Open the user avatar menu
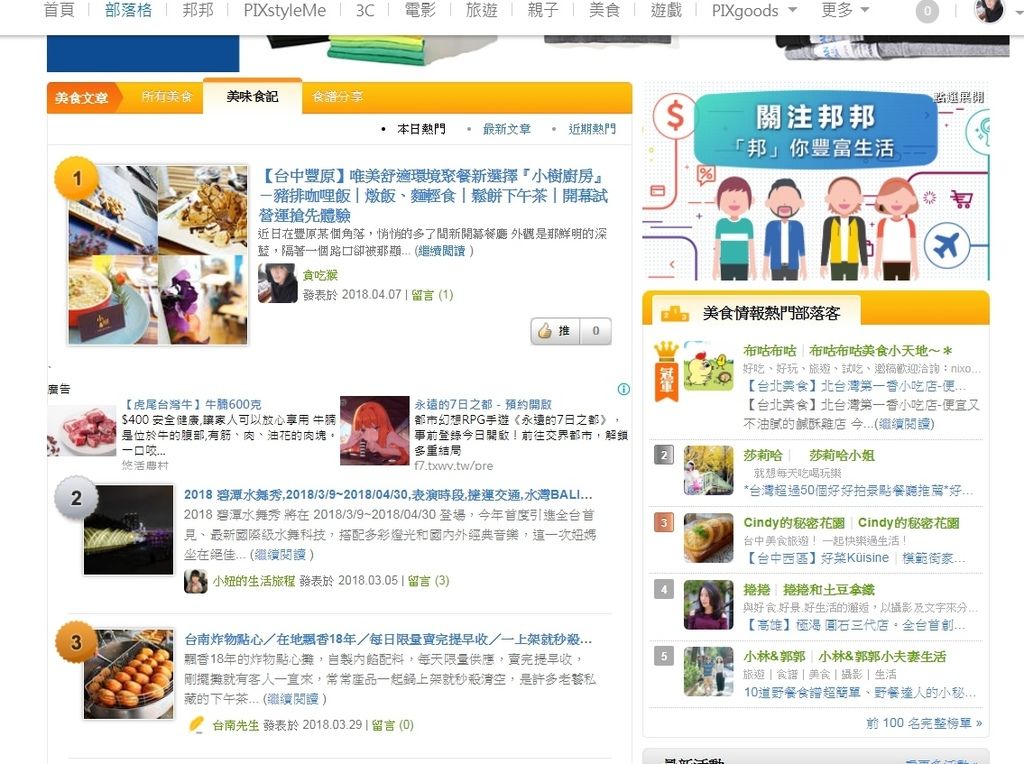 [988, 10]
